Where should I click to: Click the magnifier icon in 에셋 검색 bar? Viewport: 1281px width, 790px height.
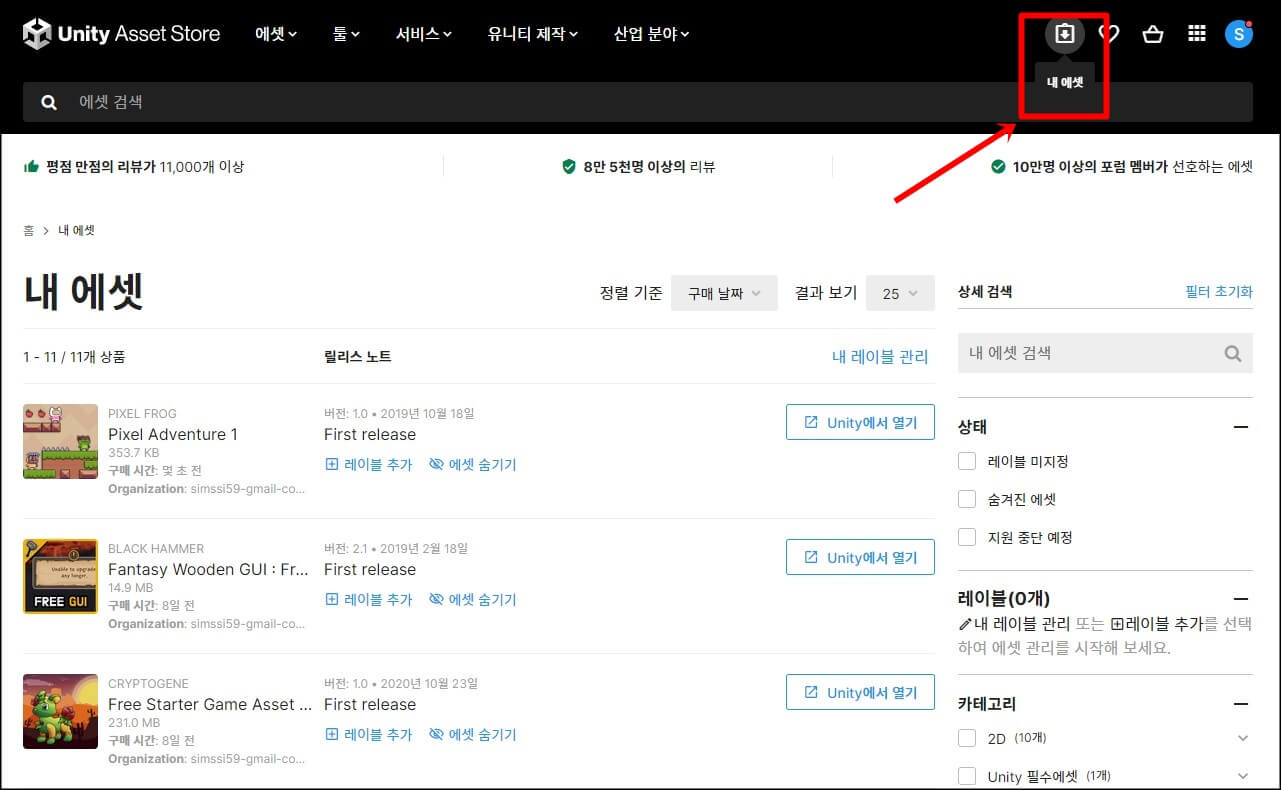(x=48, y=101)
